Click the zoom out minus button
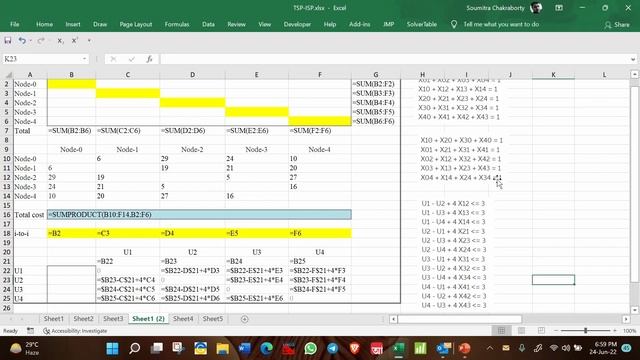Screen dimensions: 640x360 click(556, 331)
